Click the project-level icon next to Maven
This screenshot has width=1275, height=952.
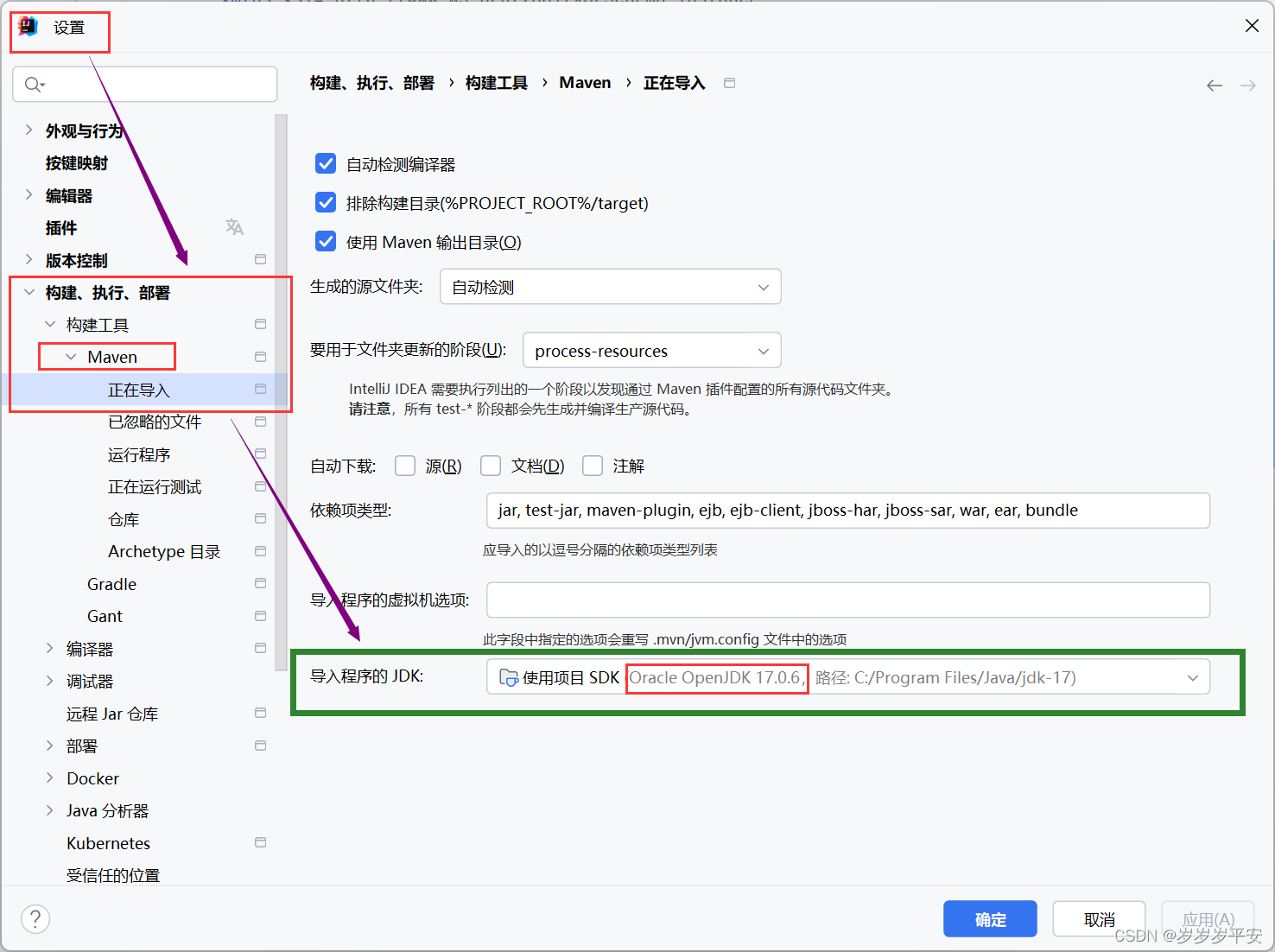[260, 357]
